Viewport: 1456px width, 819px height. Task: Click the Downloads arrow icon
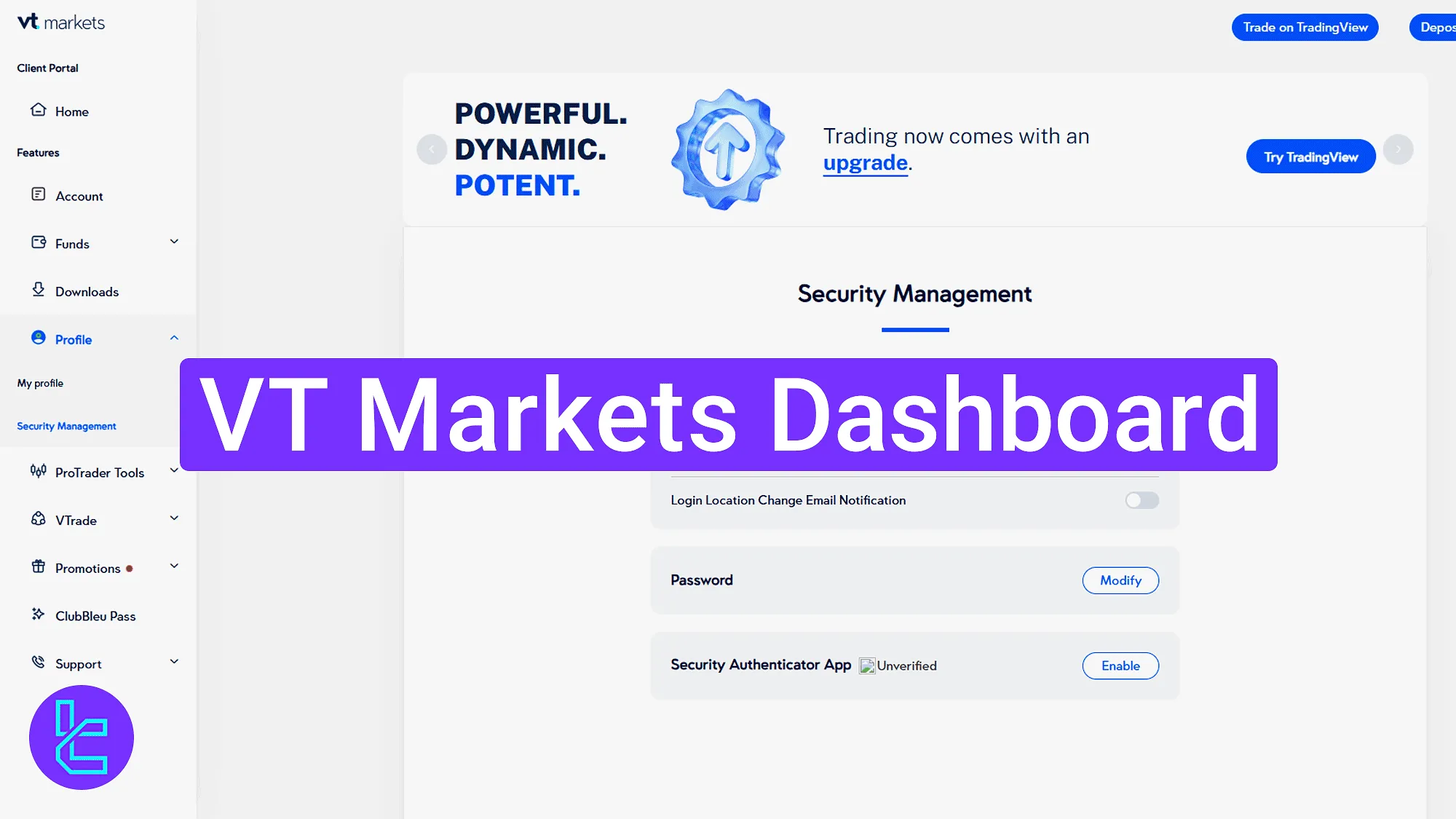click(x=38, y=290)
